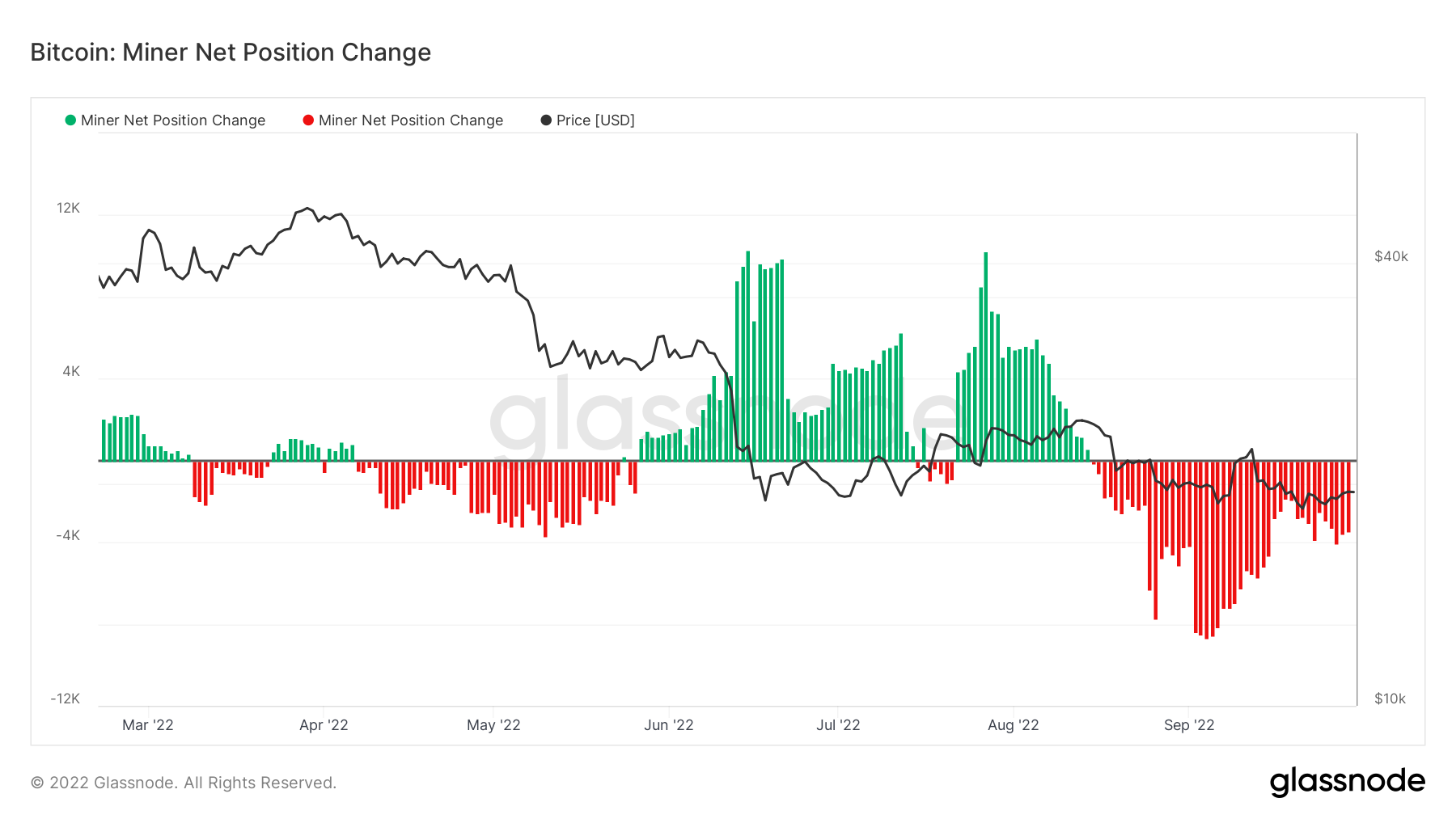Click the glassnode logo in the footer
Image resolution: width=1456 pixels, height=819 pixels.
1348,782
